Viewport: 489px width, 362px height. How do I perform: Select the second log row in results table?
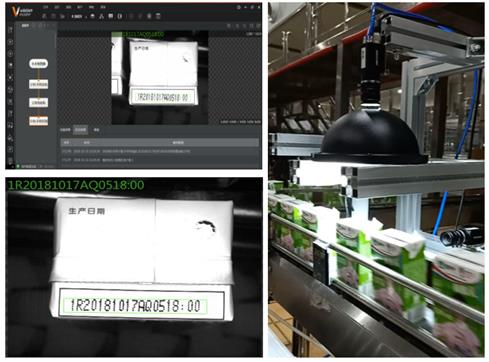click(x=160, y=160)
